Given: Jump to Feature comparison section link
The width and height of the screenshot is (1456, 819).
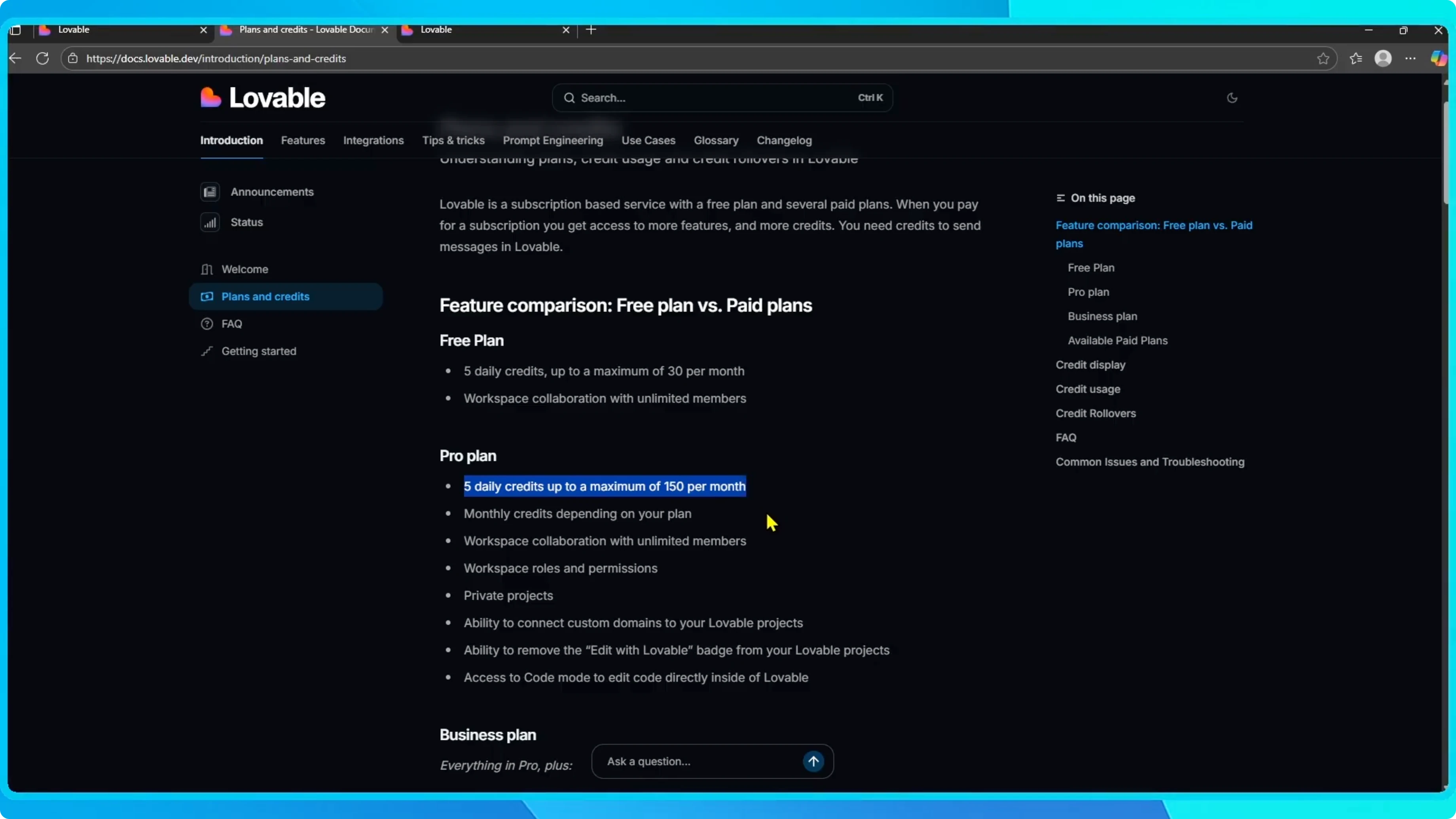Looking at the screenshot, I should 1154,234.
